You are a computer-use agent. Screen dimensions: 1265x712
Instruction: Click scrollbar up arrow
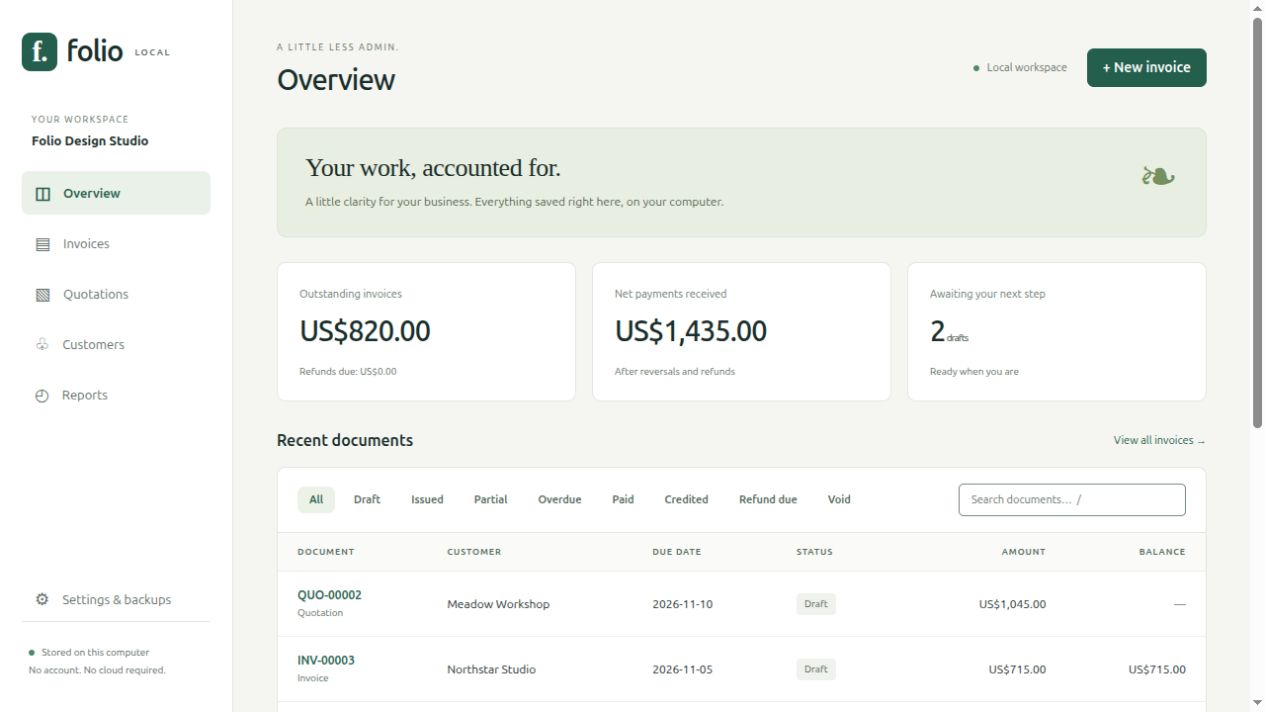[x=1258, y=8]
